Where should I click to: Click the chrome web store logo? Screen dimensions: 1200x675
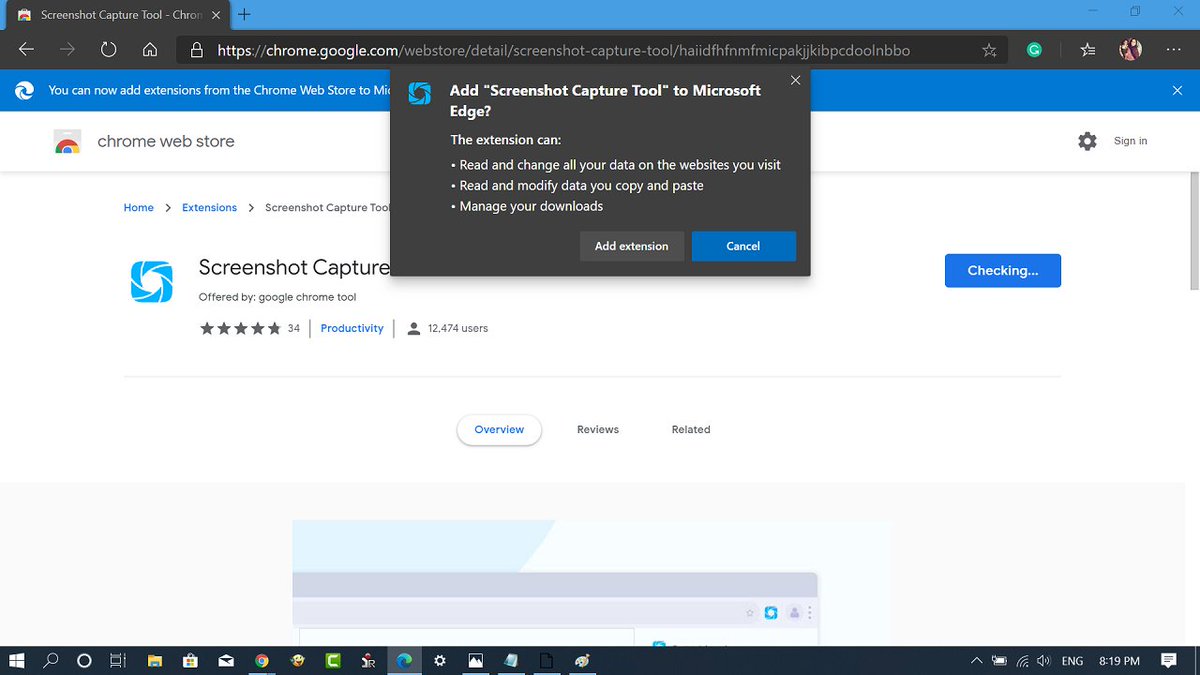(x=67, y=141)
